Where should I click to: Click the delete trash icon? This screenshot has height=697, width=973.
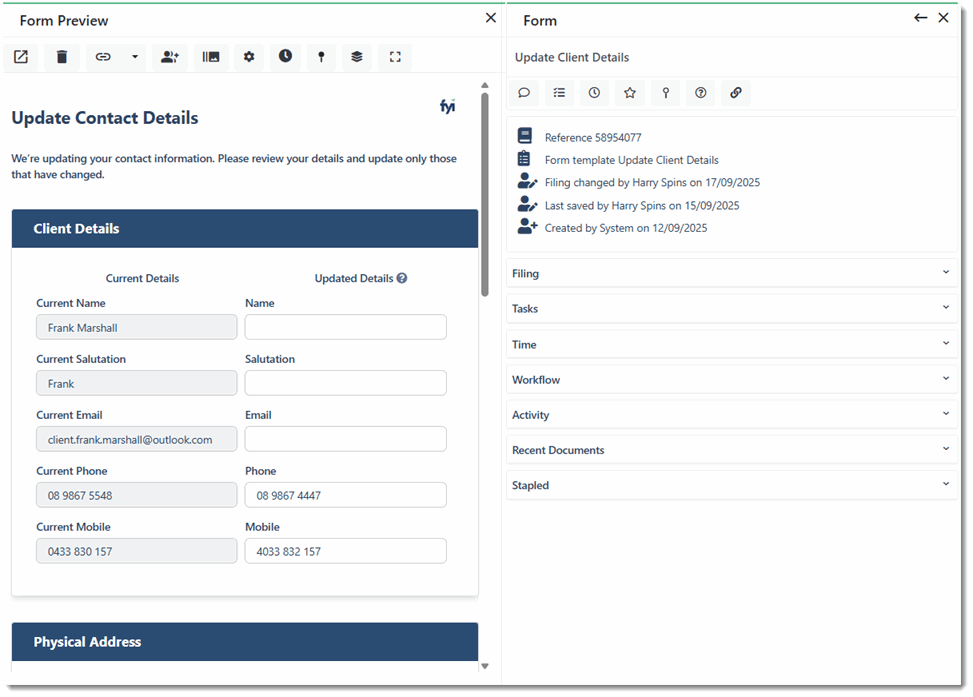[x=61, y=57]
